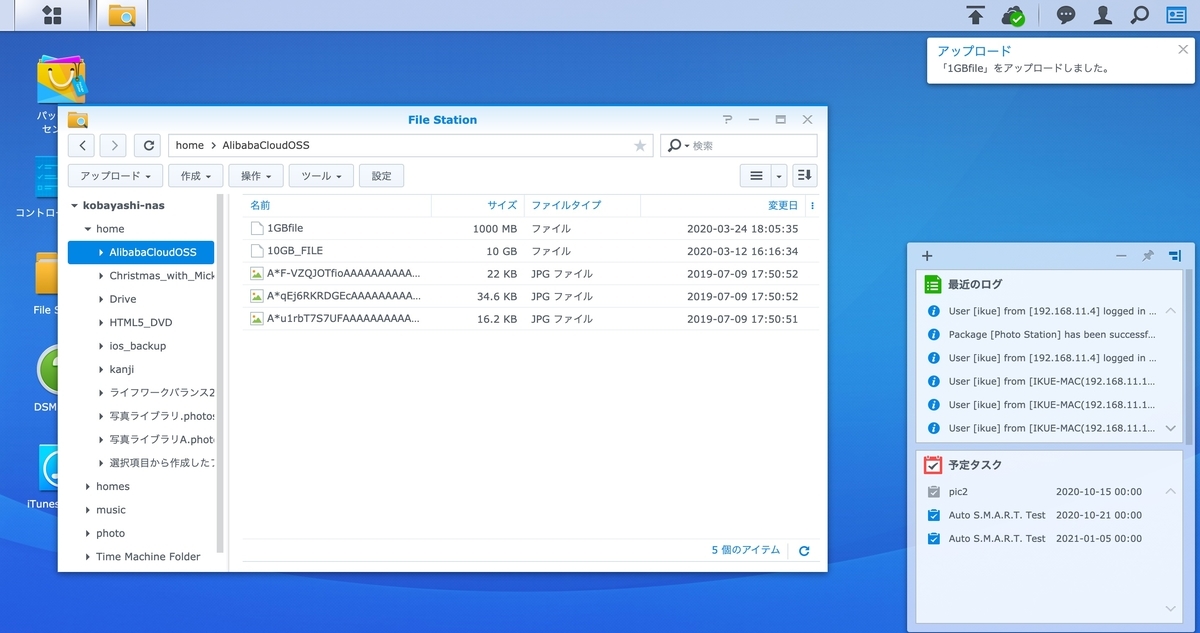This screenshot has height=633, width=1200.
Task: Open the ツール dropdown button
Action: click(321, 176)
